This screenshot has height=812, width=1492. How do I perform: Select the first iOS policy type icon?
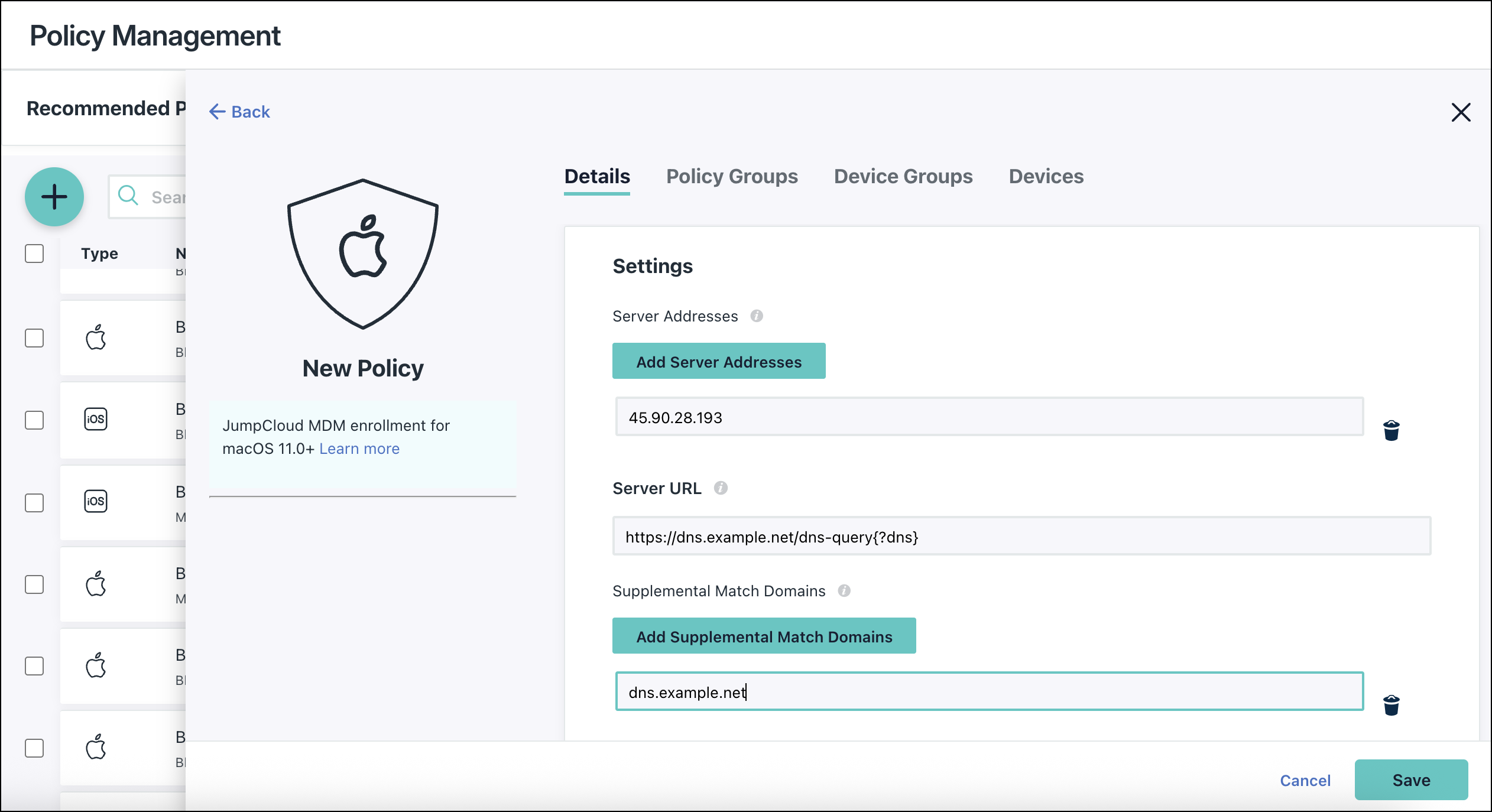point(95,419)
